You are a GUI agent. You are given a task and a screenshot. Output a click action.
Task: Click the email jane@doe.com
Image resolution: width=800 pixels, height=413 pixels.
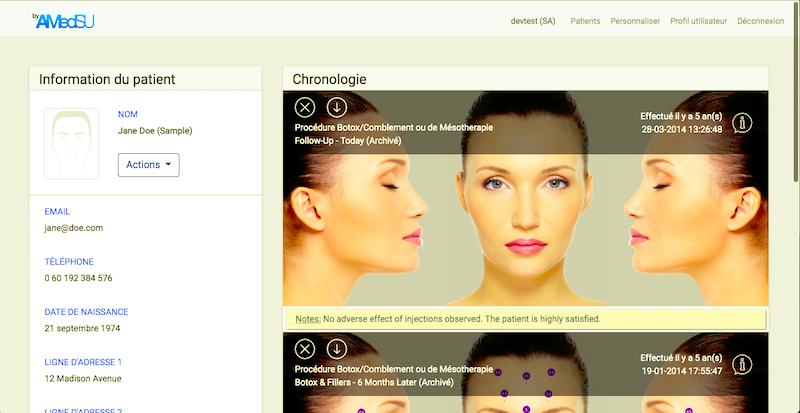point(73,228)
